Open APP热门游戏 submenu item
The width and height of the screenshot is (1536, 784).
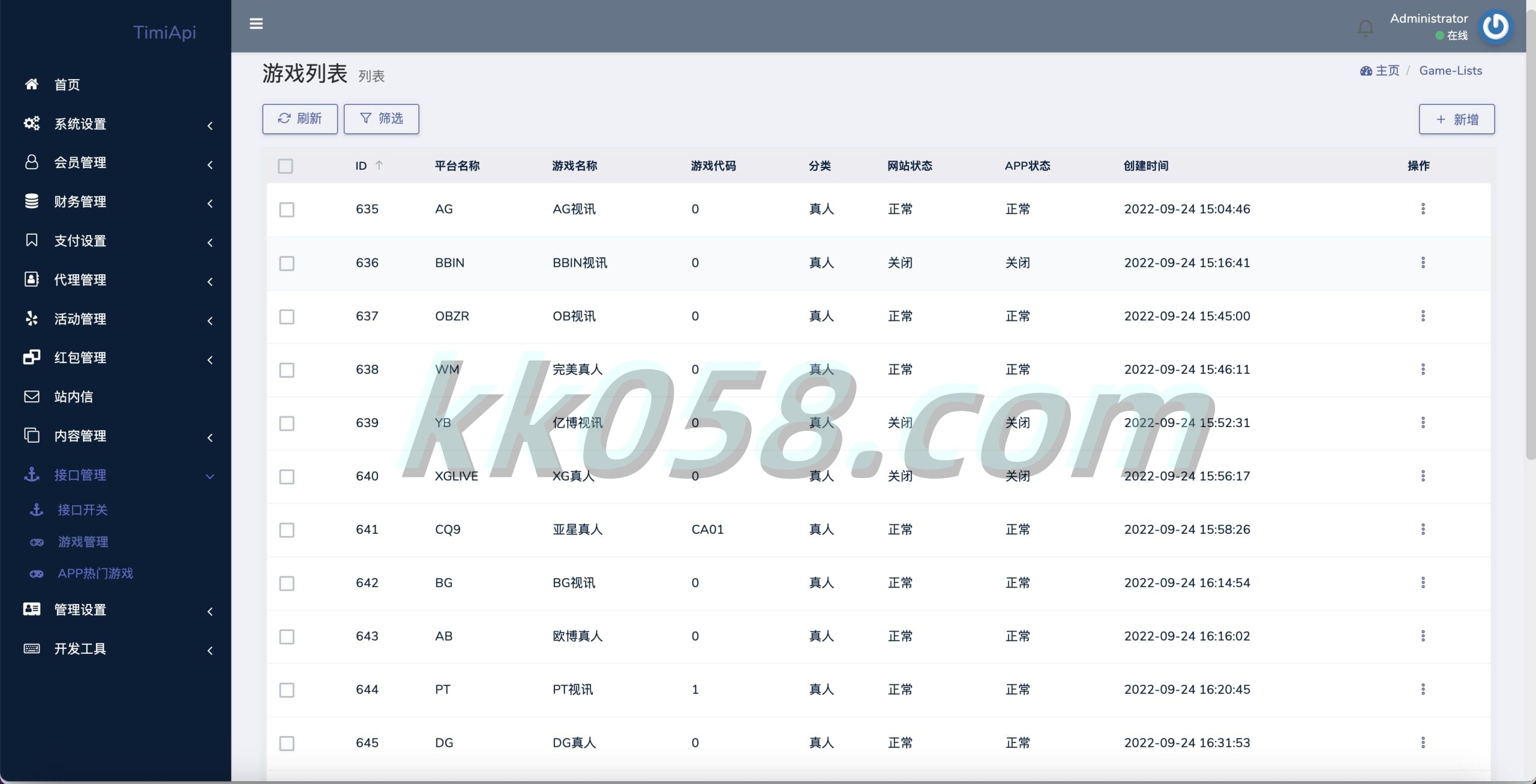pos(95,573)
